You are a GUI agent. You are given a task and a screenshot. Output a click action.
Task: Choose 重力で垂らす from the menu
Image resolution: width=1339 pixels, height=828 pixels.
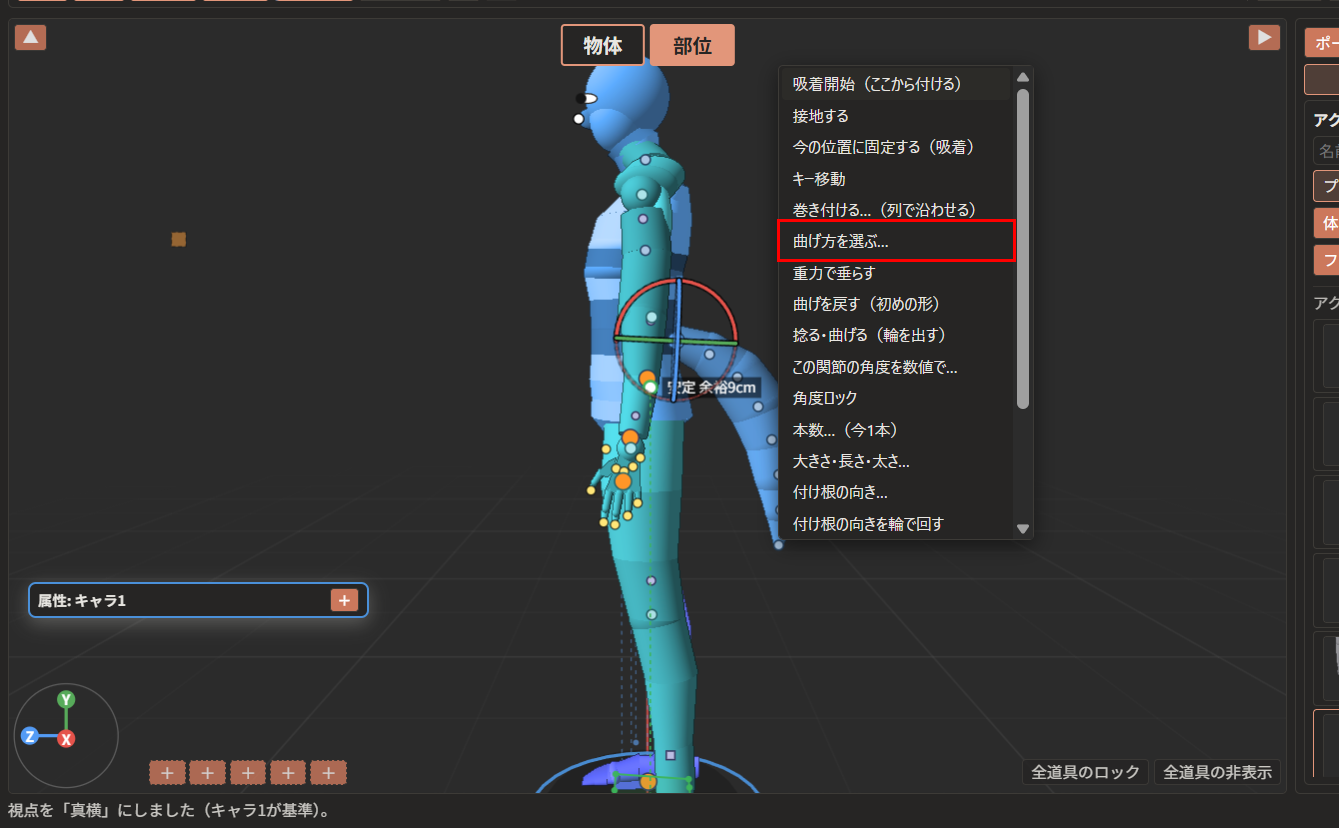[896, 273]
